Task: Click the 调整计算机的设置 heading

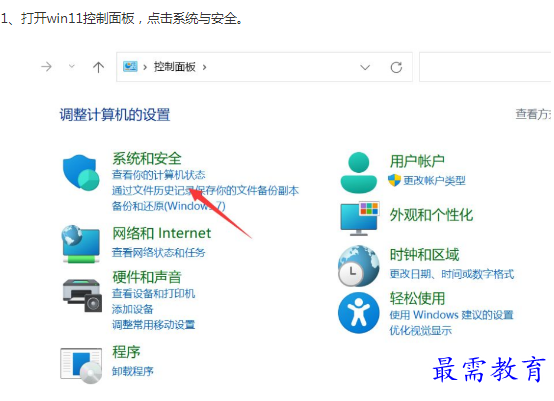Action: tap(114, 114)
